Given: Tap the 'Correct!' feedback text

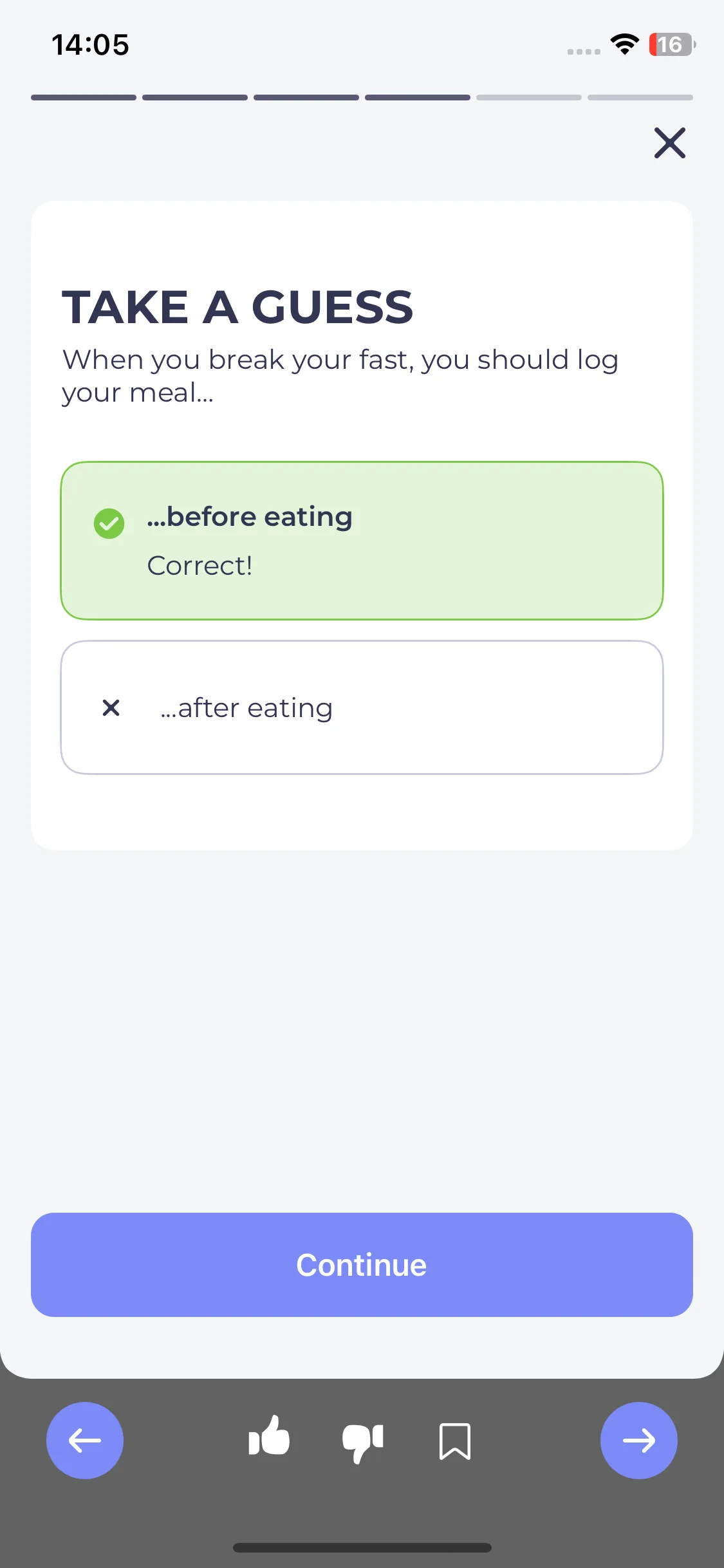Looking at the screenshot, I should point(200,566).
